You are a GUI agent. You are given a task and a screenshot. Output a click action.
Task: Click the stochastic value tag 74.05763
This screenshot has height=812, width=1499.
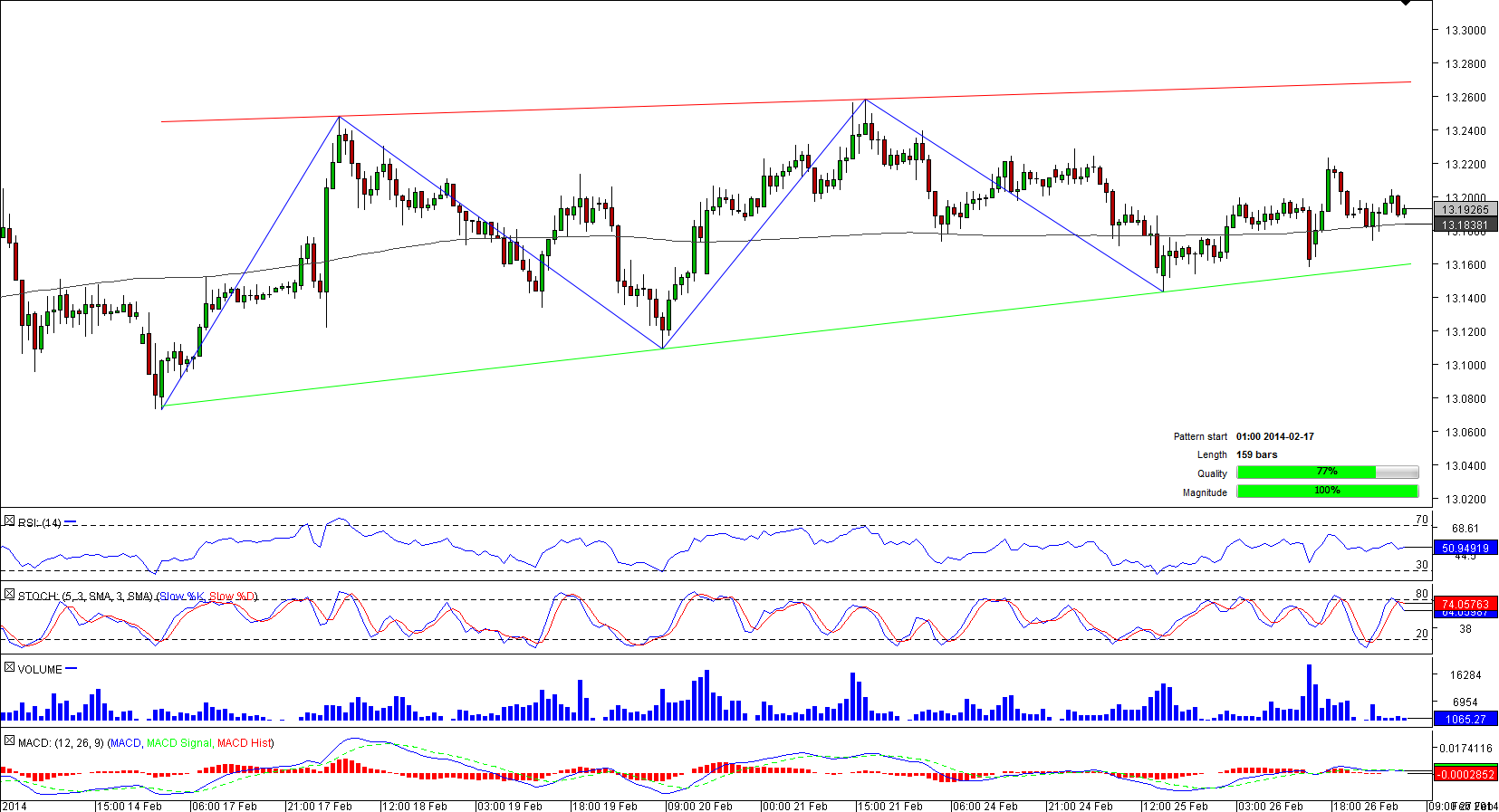click(x=1465, y=604)
